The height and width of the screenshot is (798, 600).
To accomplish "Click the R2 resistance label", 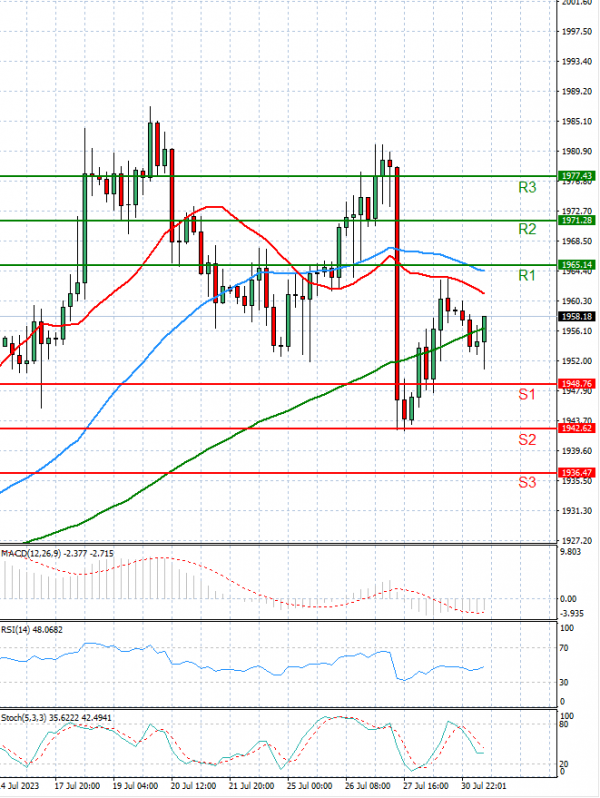I will (527, 230).
